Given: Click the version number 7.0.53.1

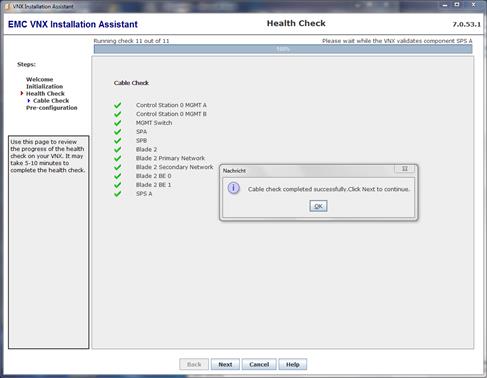Looking at the screenshot, I should 466,24.
